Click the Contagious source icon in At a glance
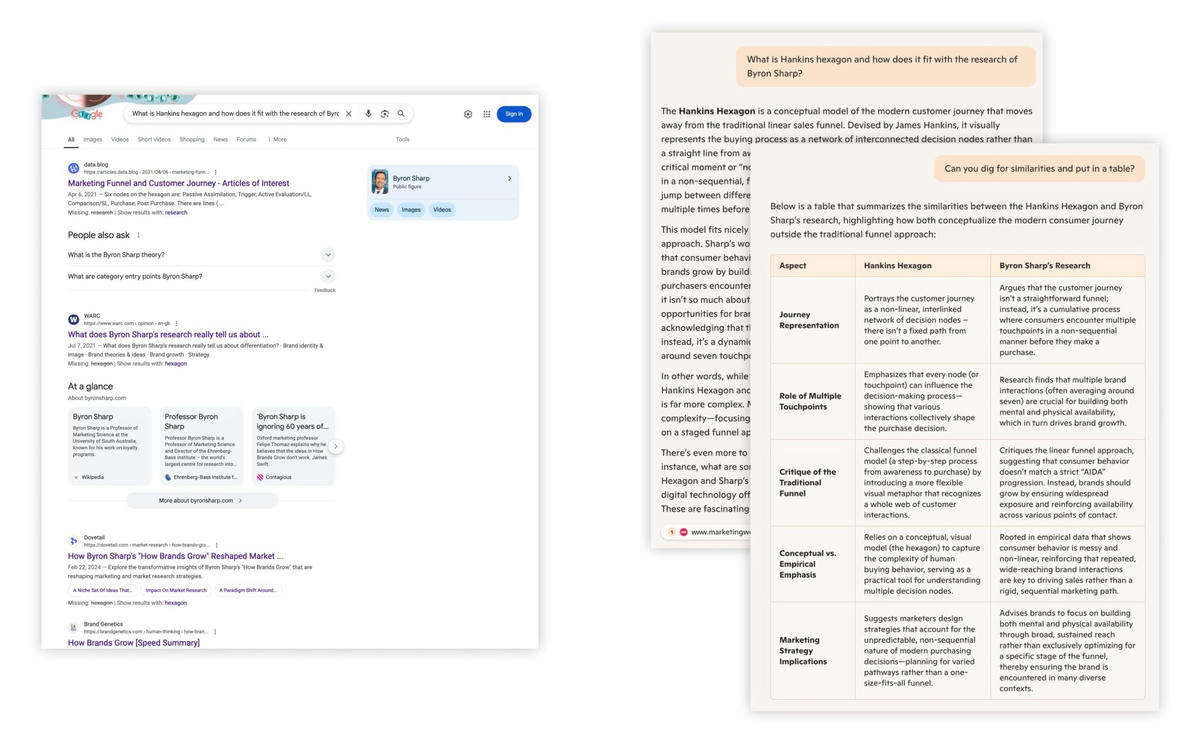 tap(260, 477)
